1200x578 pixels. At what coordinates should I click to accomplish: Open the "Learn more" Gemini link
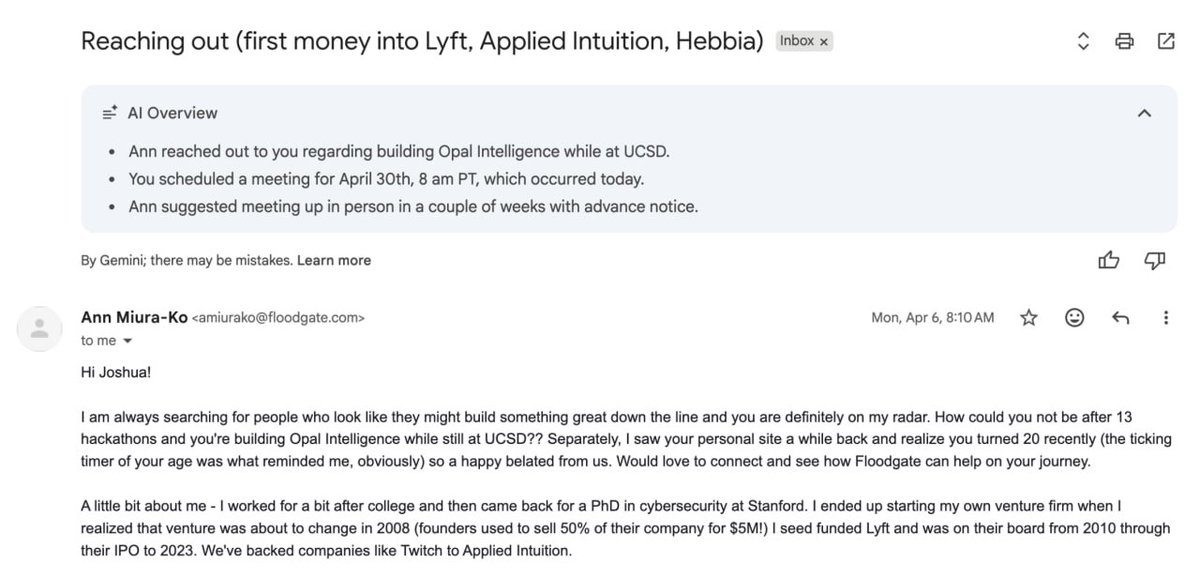pyautogui.click(x=334, y=260)
